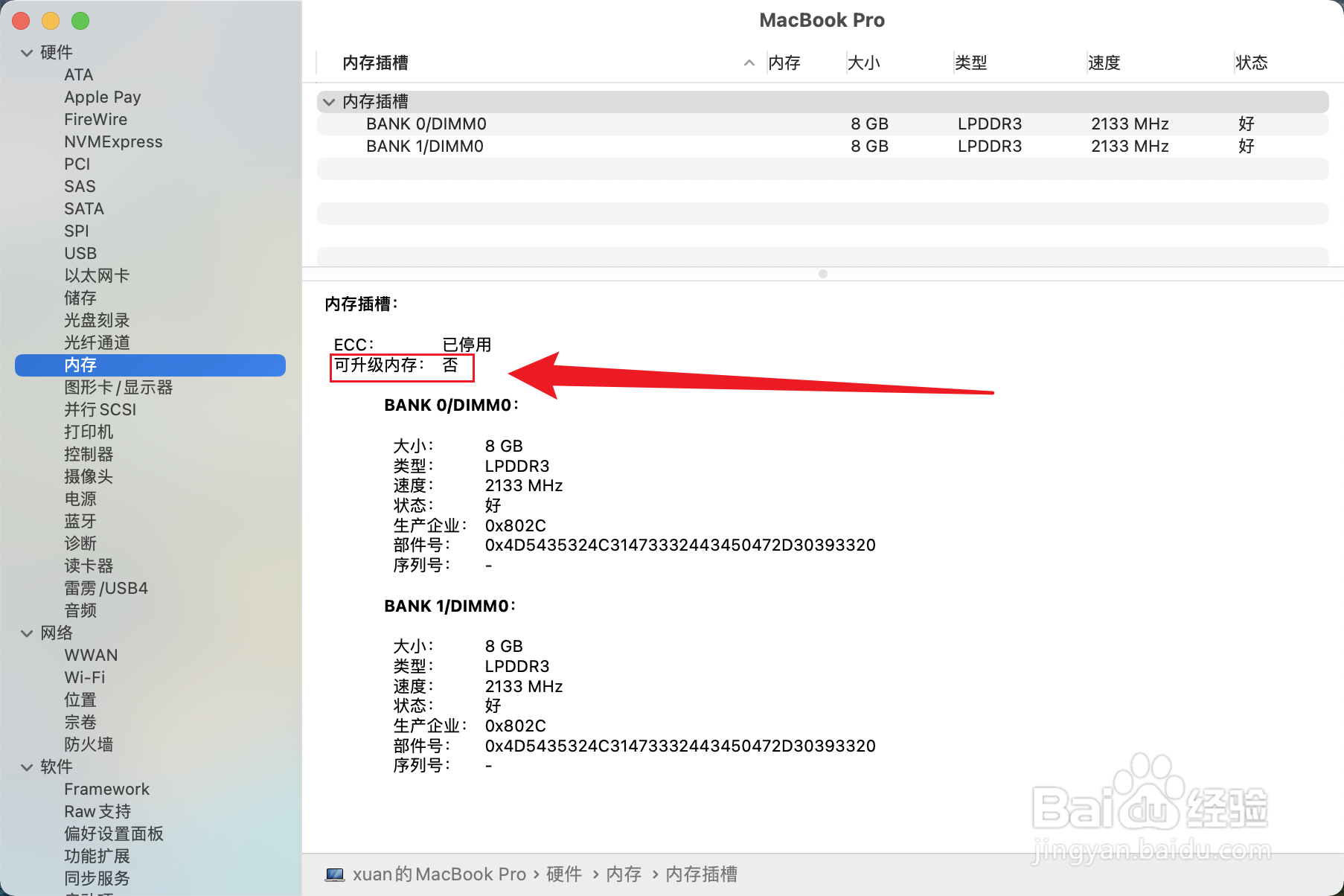Open 电源 in the sidebar

coord(80,499)
